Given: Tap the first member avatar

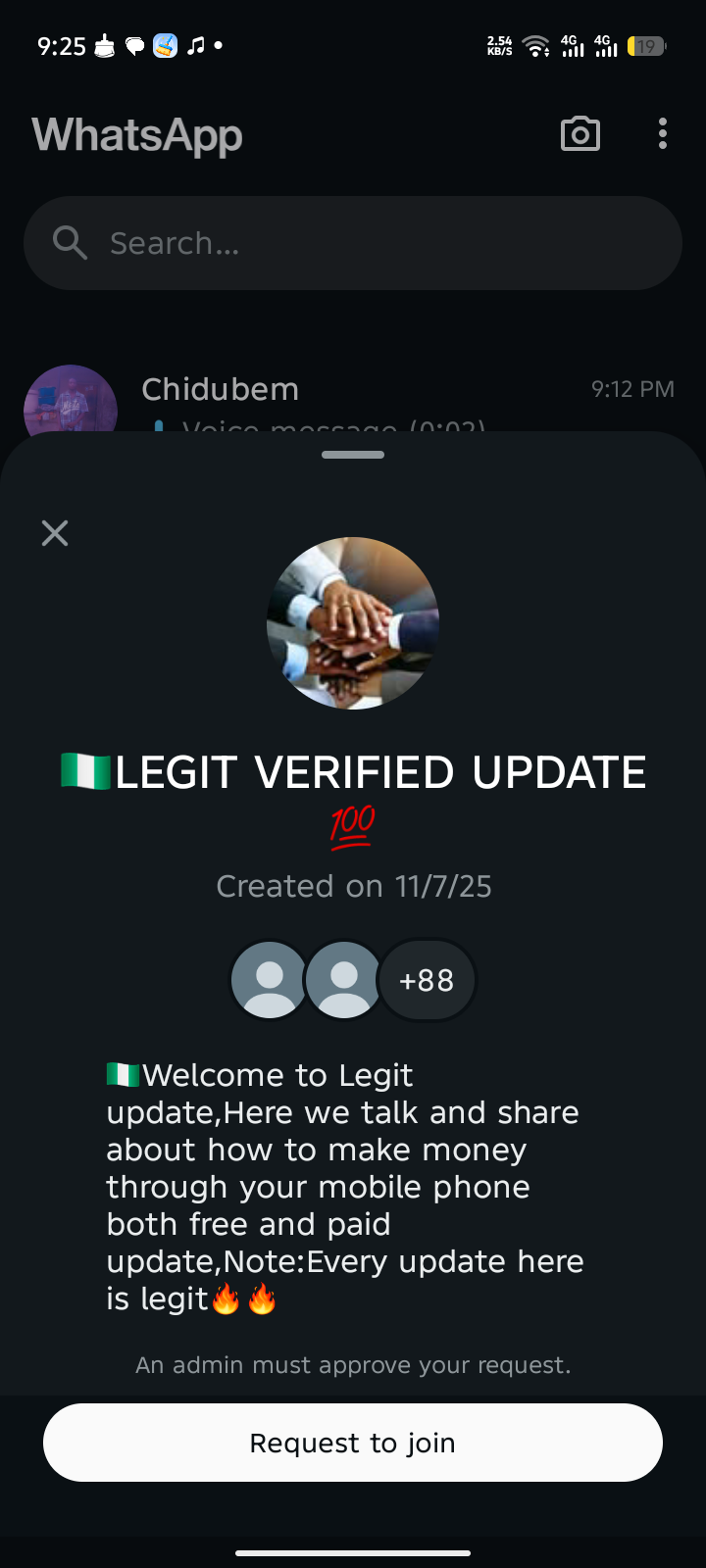Looking at the screenshot, I should [270, 980].
